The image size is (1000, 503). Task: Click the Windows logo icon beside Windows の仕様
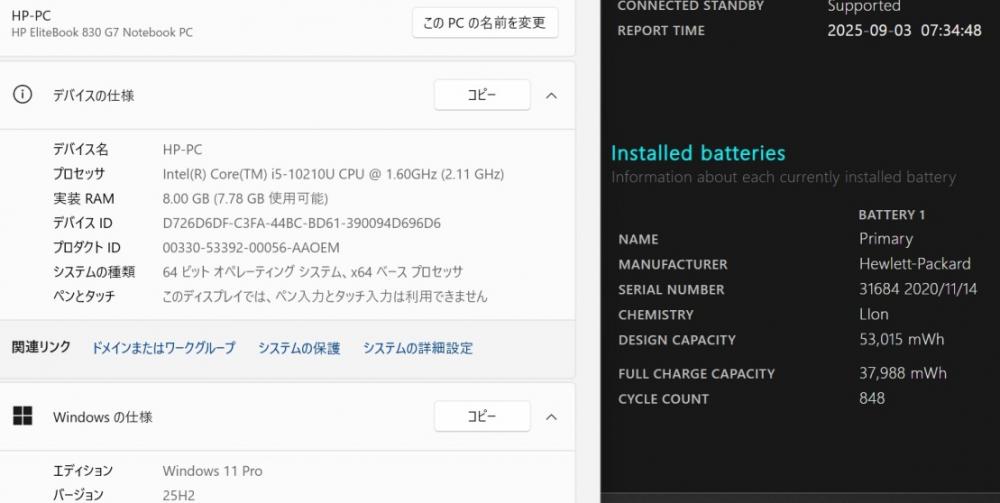click(x=22, y=416)
